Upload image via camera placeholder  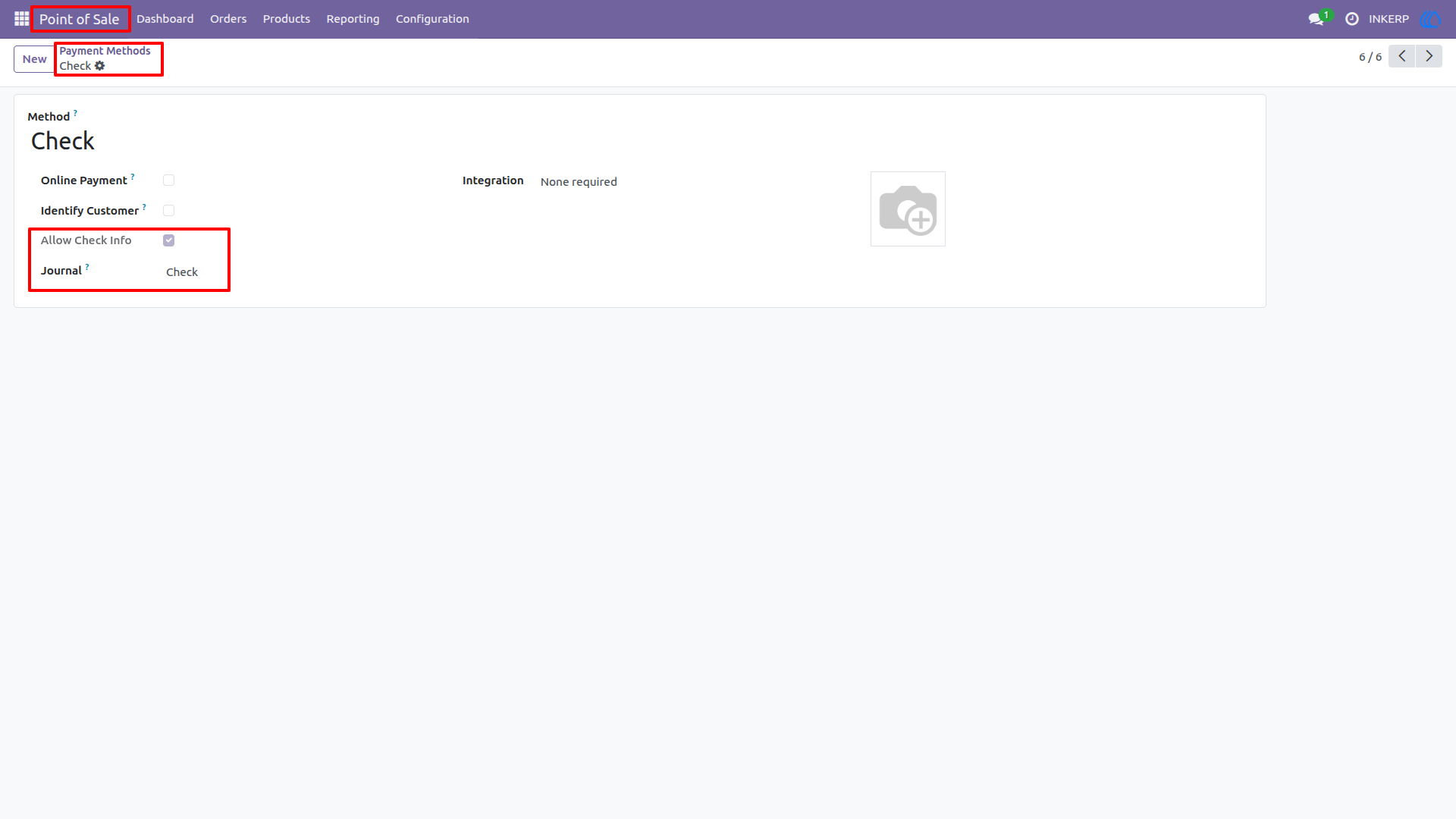pyautogui.click(x=908, y=209)
